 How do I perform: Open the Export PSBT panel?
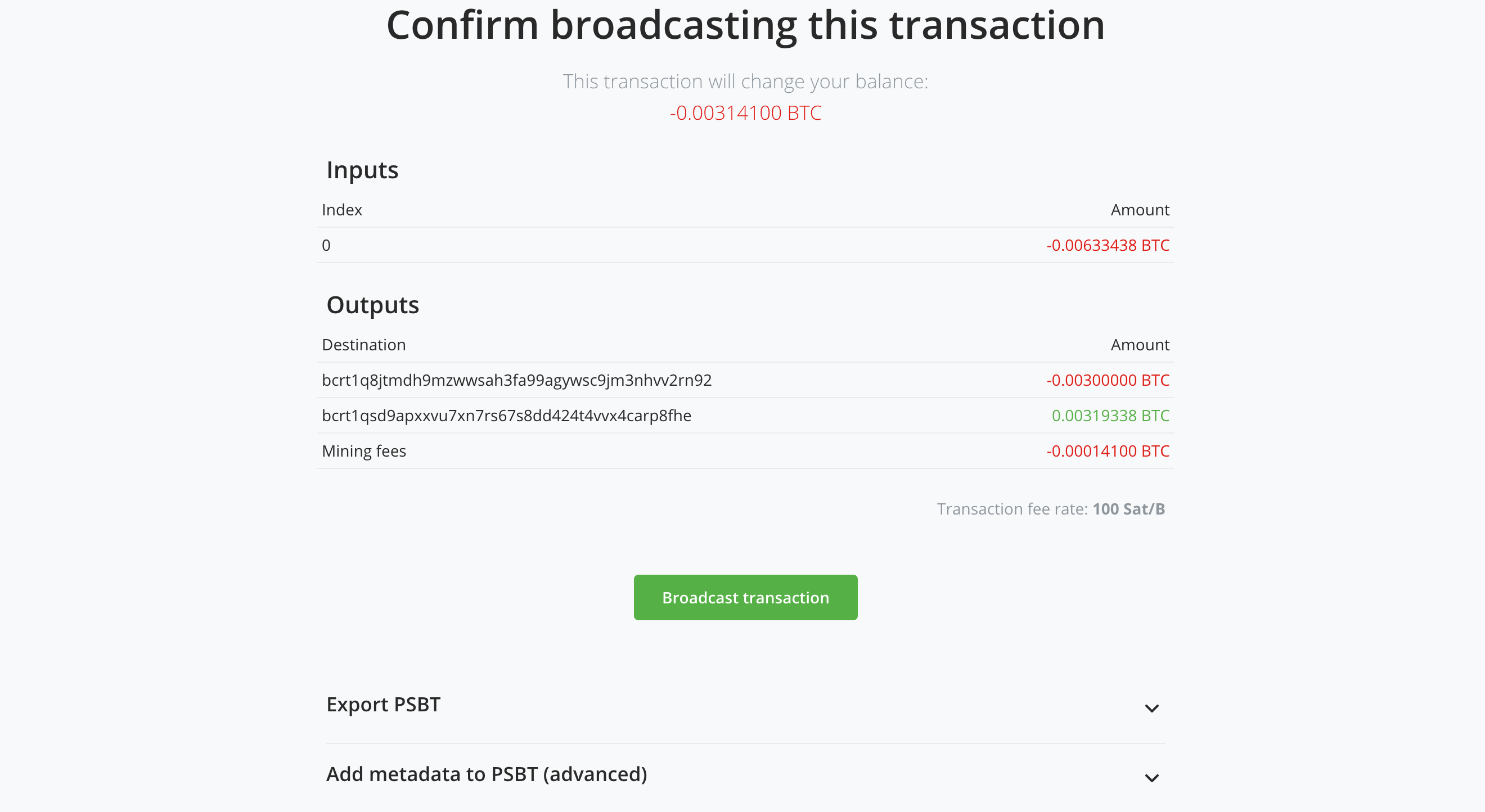(384, 703)
